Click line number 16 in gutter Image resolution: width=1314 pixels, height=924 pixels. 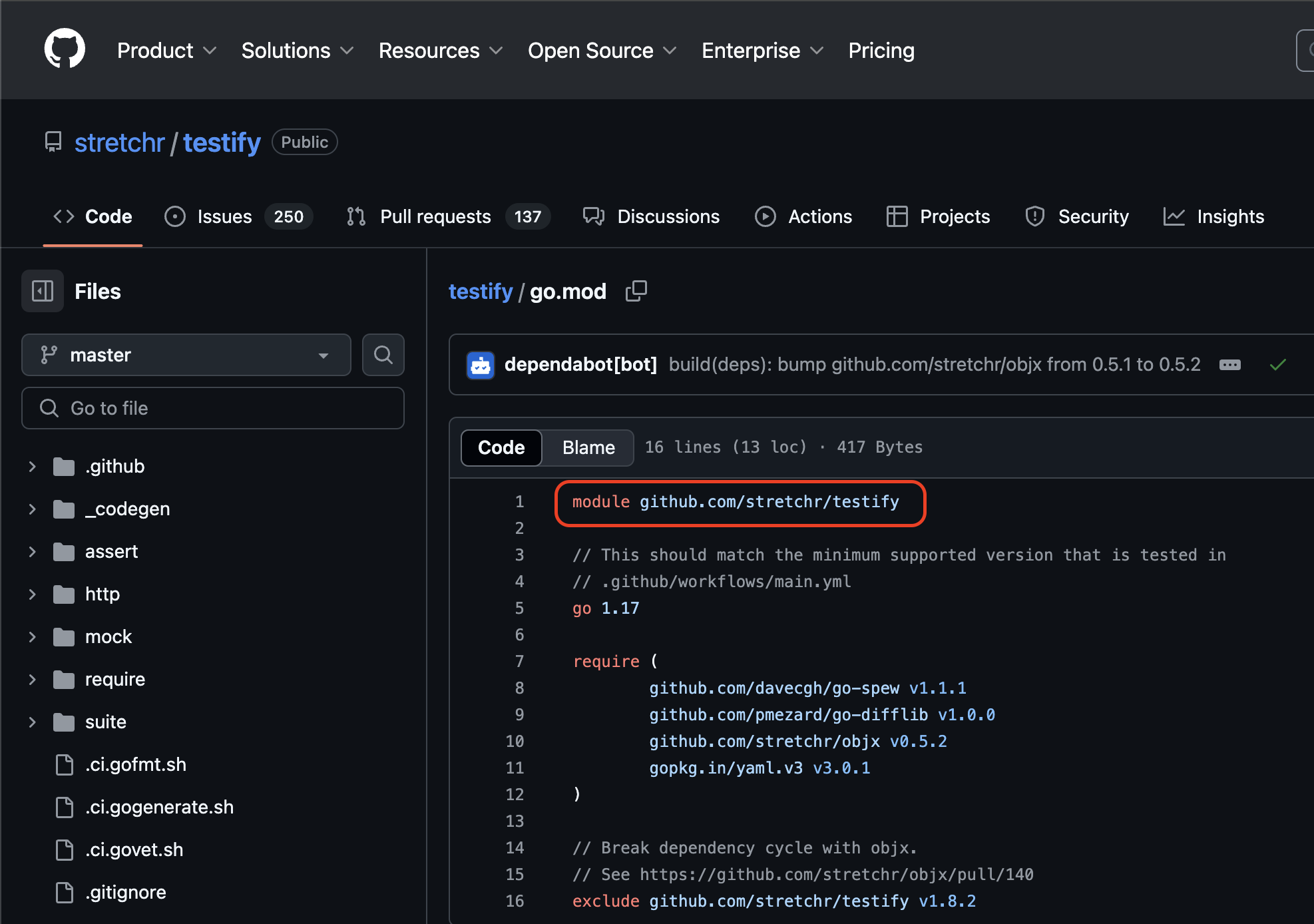point(515,901)
